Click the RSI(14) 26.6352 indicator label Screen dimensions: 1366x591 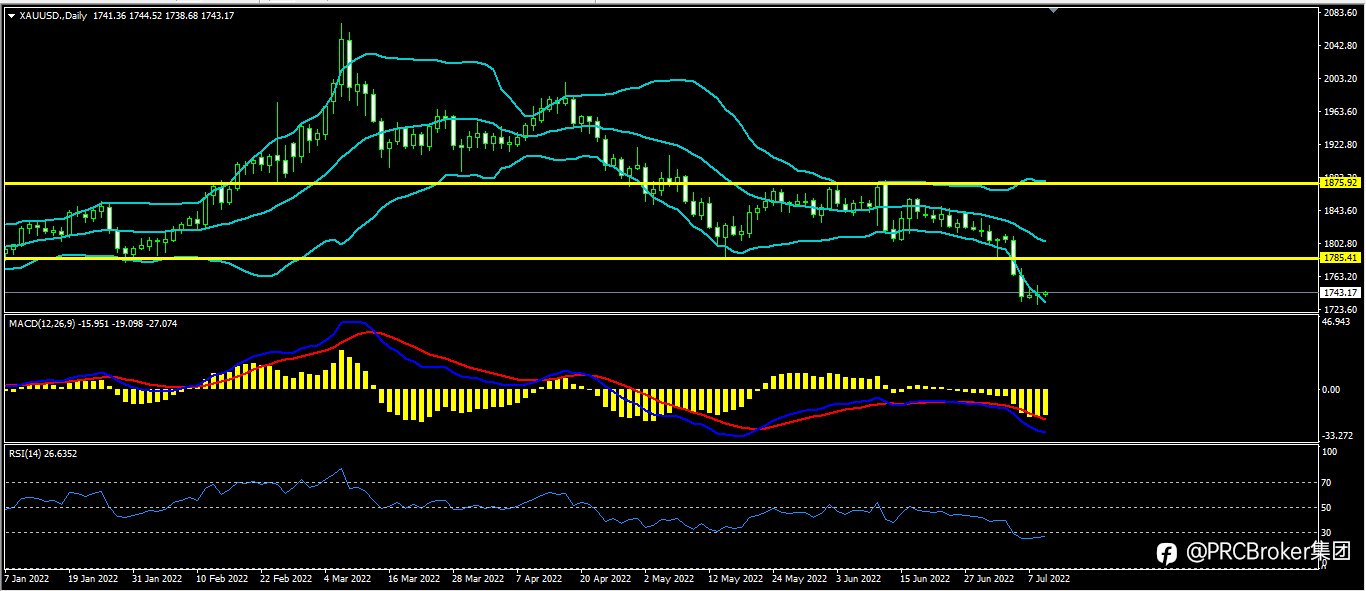(43, 454)
